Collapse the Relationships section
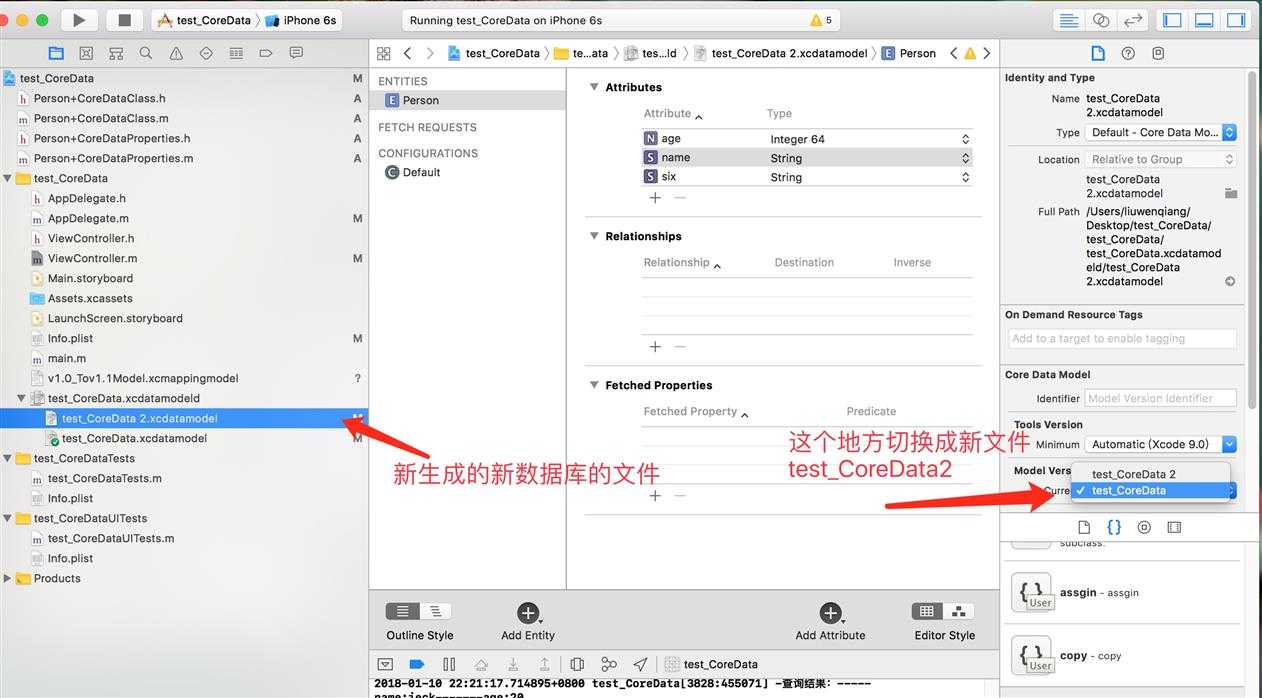The width and height of the screenshot is (1262, 698). pos(594,236)
